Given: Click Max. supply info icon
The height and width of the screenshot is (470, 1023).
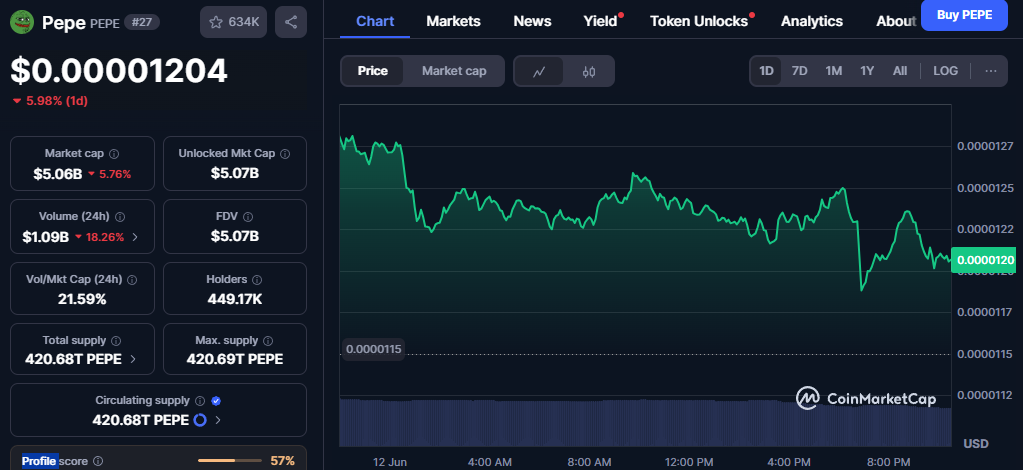Looking at the screenshot, I should click(x=268, y=341).
